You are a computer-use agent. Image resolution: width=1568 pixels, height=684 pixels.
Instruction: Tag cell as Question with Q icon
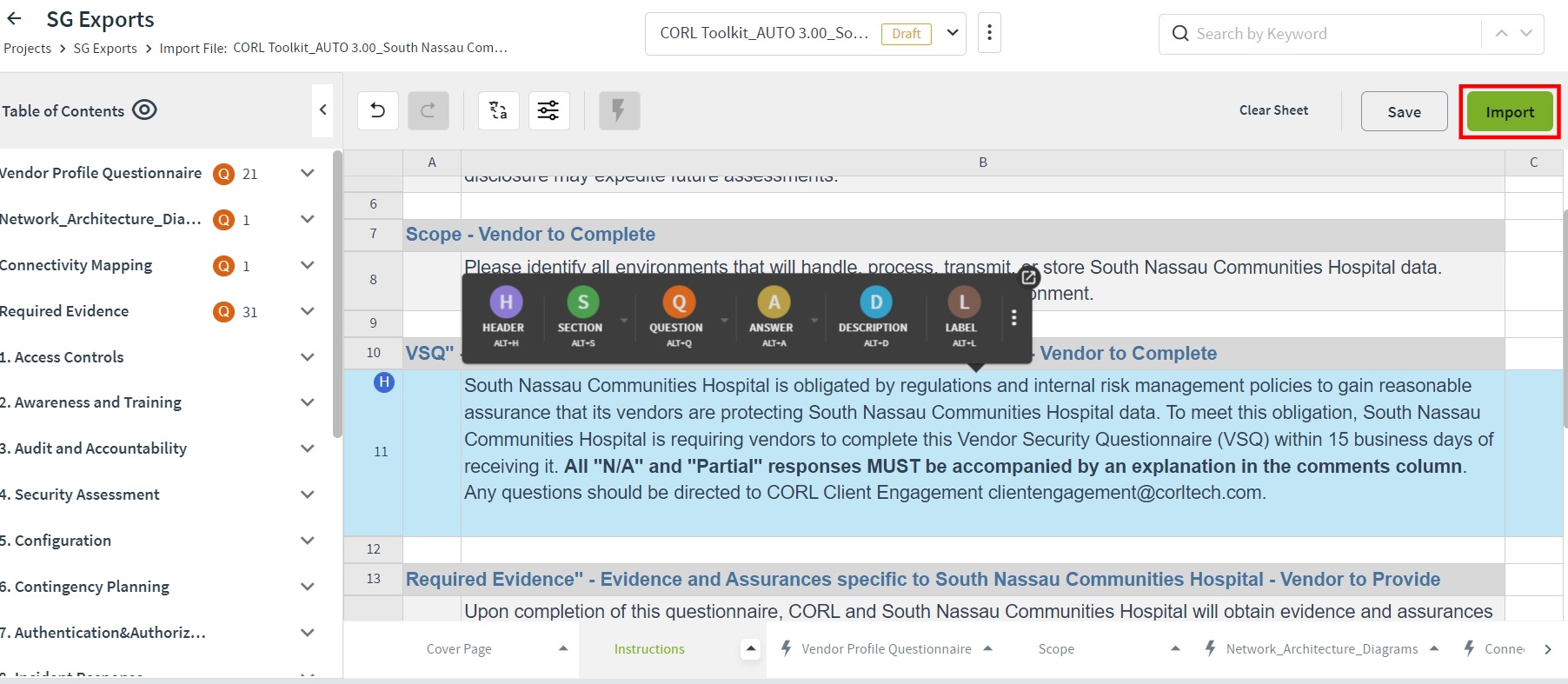pyautogui.click(x=679, y=302)
